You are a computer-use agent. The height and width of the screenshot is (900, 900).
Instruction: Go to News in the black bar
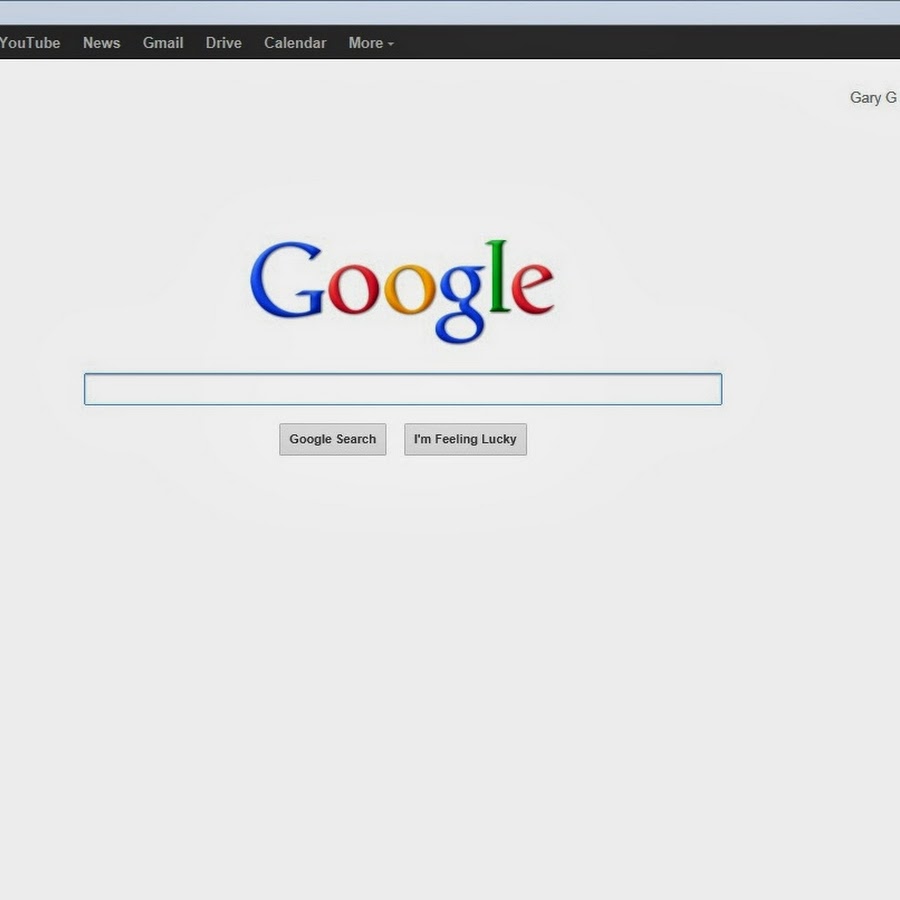(101, 43)
